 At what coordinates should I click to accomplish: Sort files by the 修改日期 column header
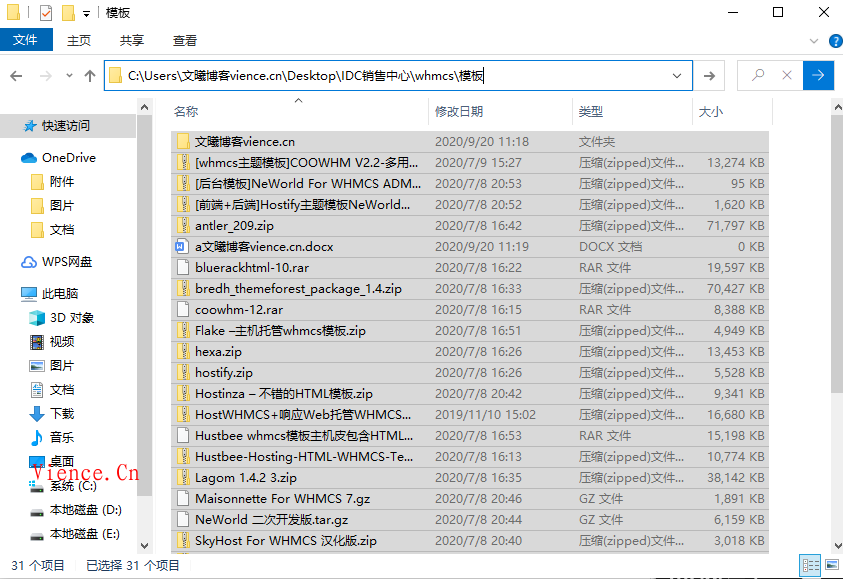coord(459,111)
